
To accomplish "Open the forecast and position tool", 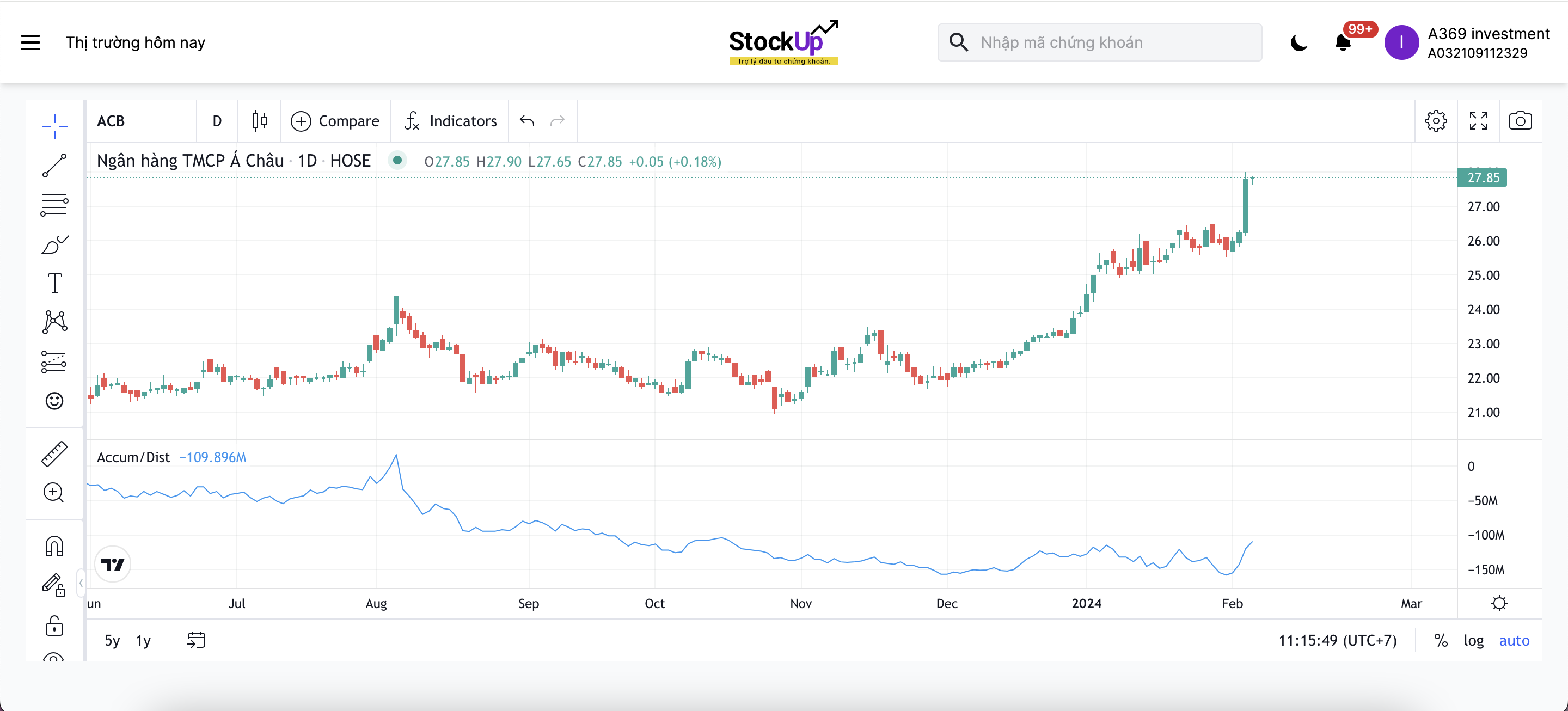I will pyautogui.click(x=55, y=361).
